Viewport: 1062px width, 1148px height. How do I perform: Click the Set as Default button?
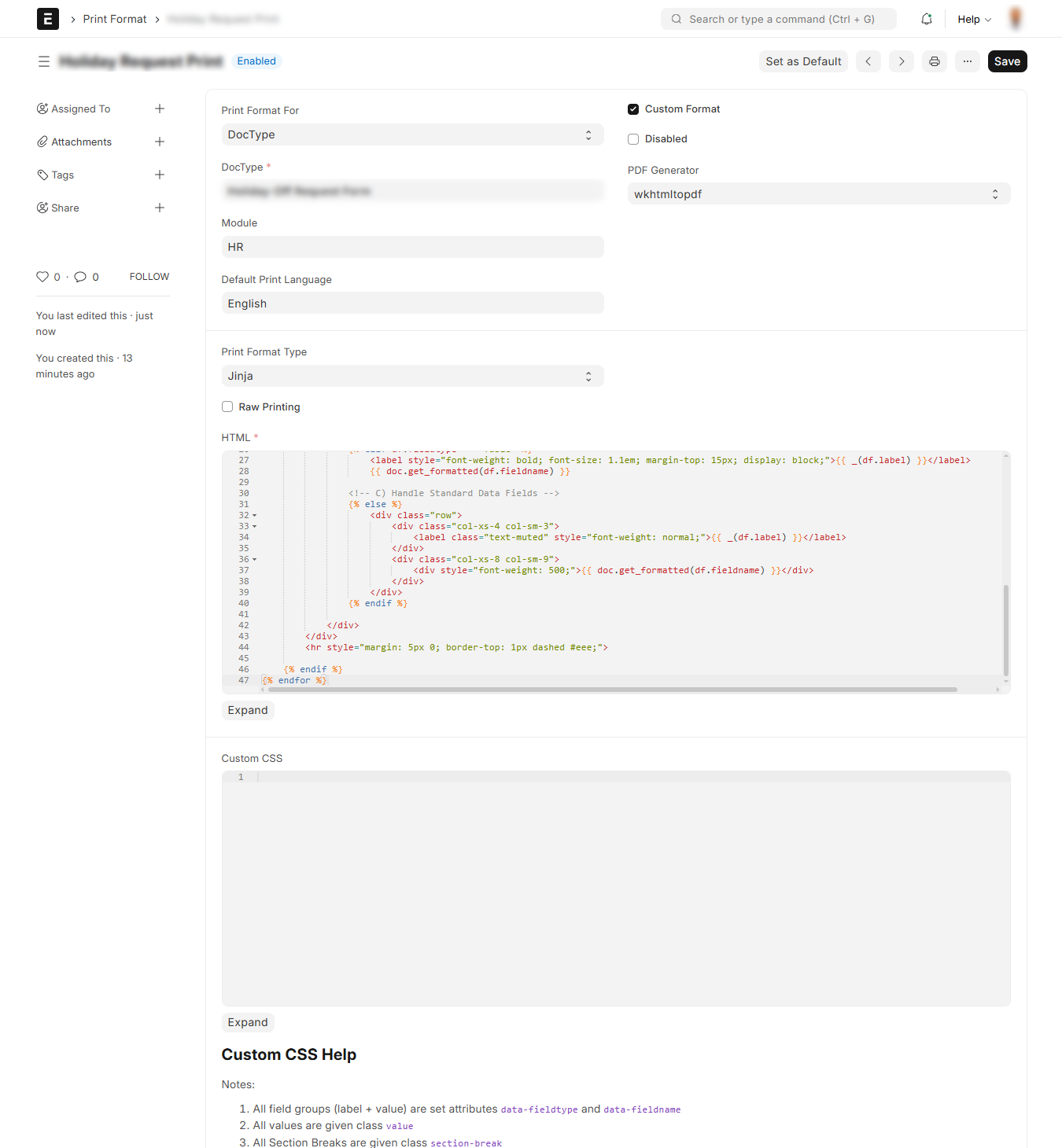(803, 61)
